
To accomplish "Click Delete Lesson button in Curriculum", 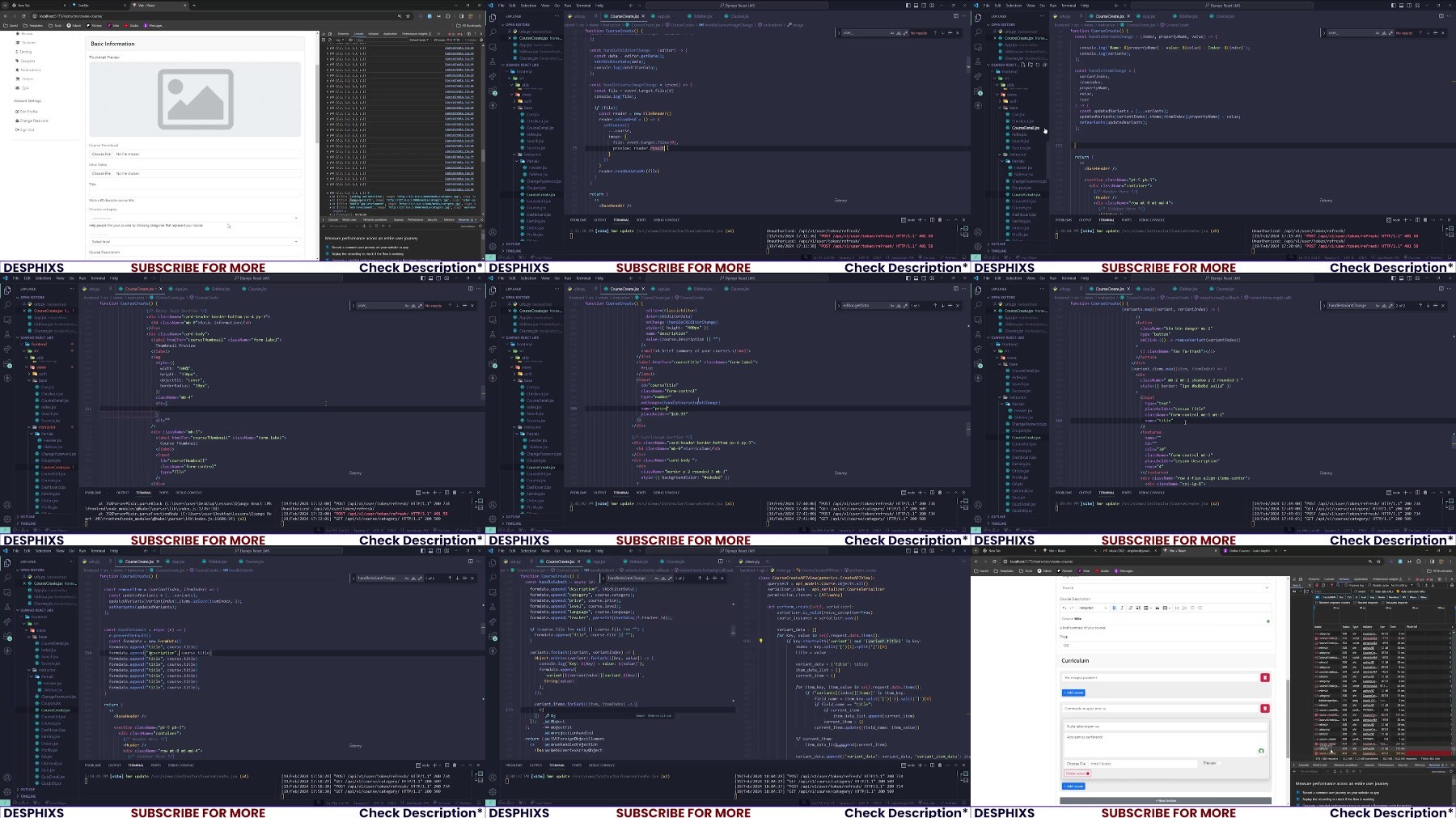I will coord(1077,773).
